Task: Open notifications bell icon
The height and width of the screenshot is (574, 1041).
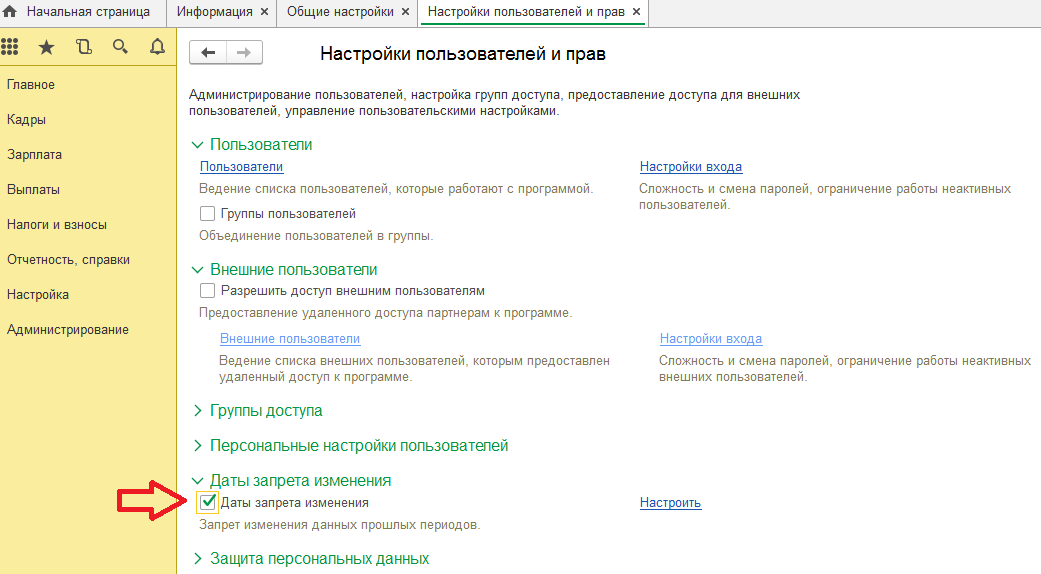Action: point(157,47)
